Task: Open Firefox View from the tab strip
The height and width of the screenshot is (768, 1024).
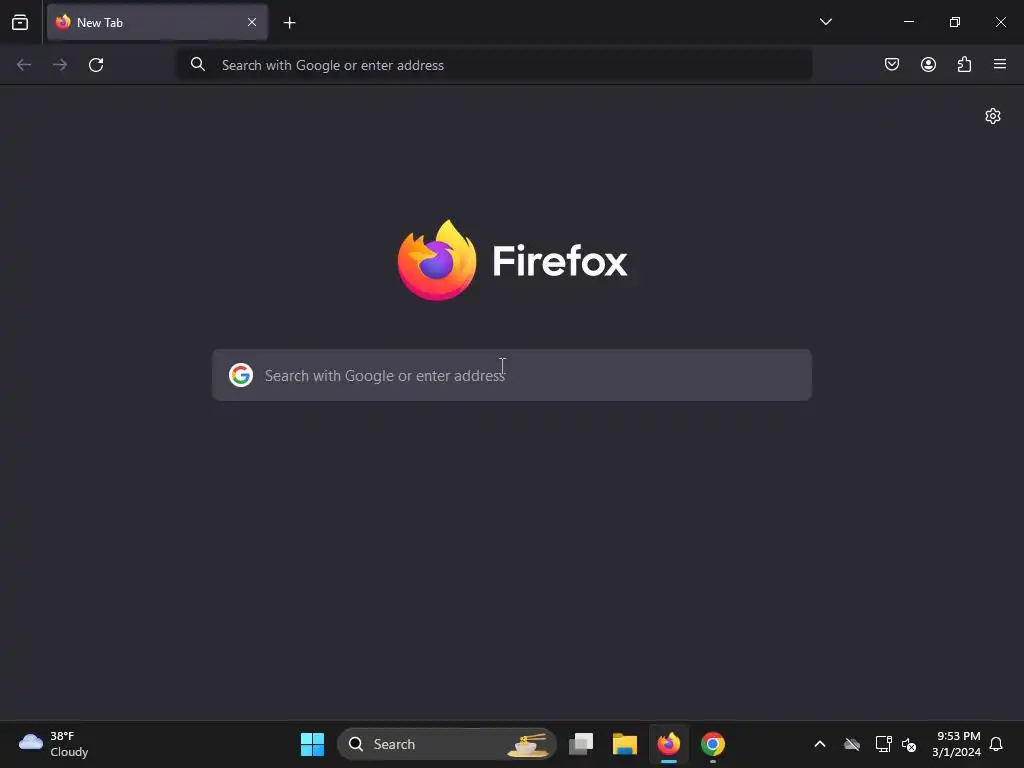Action: click(20, 22)
